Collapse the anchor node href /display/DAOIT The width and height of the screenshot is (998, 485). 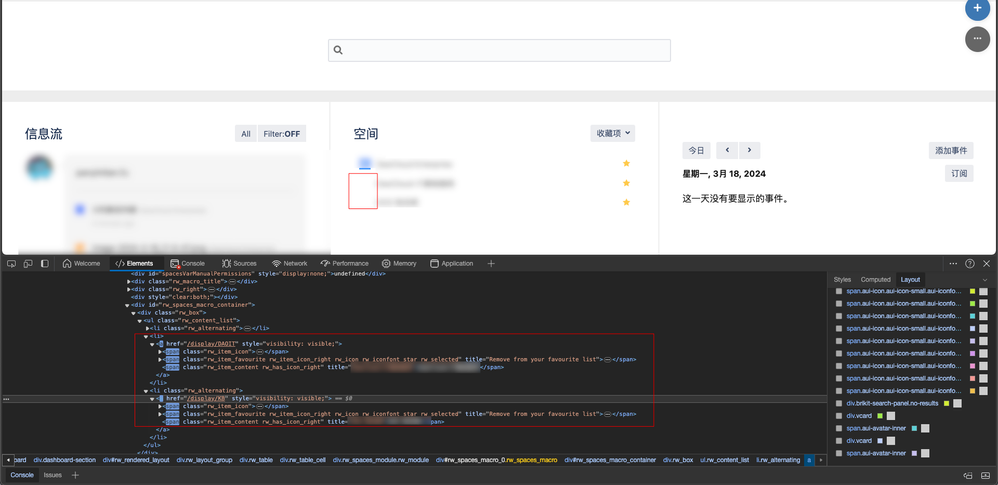point(153,344)
